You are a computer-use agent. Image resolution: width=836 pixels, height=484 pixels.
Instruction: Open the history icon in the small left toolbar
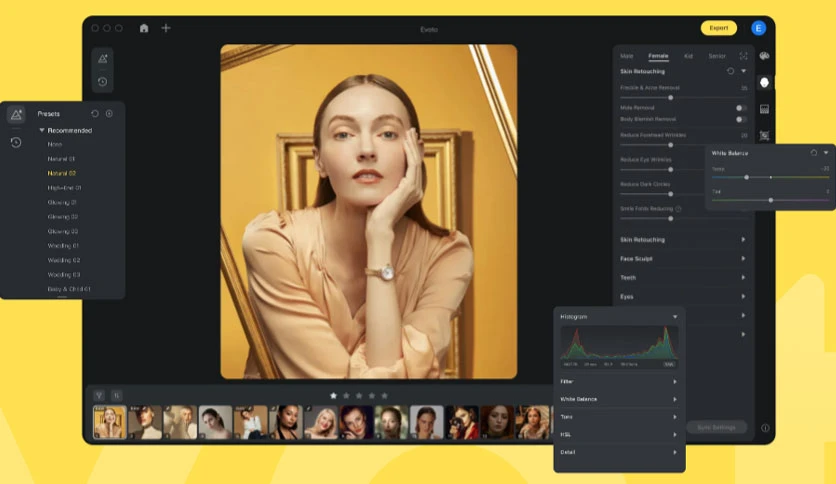[x=102, y=82]
